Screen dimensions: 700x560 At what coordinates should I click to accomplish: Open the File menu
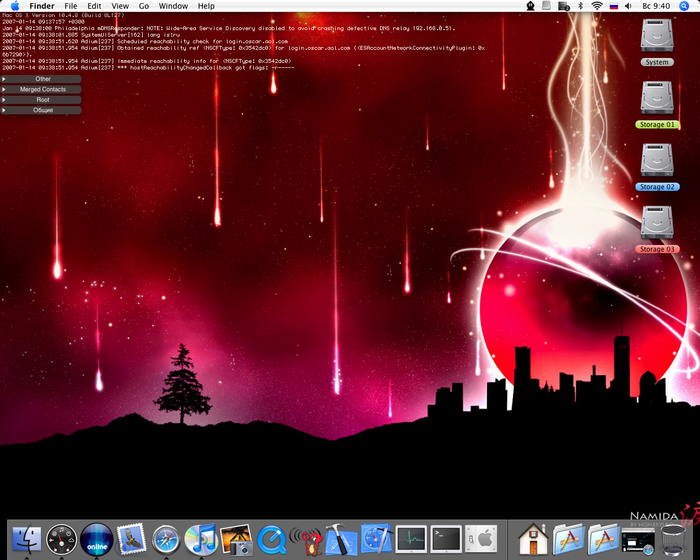point(71,6)
